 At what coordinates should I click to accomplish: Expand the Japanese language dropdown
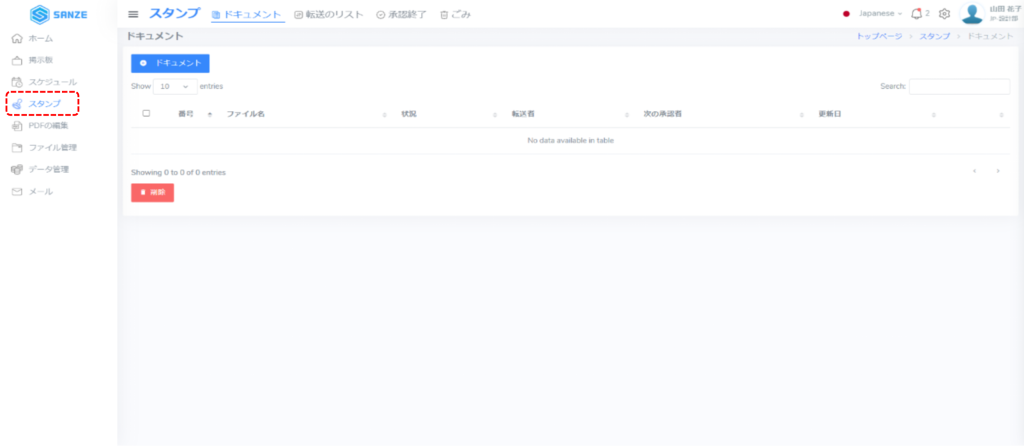tap(873, 14)
